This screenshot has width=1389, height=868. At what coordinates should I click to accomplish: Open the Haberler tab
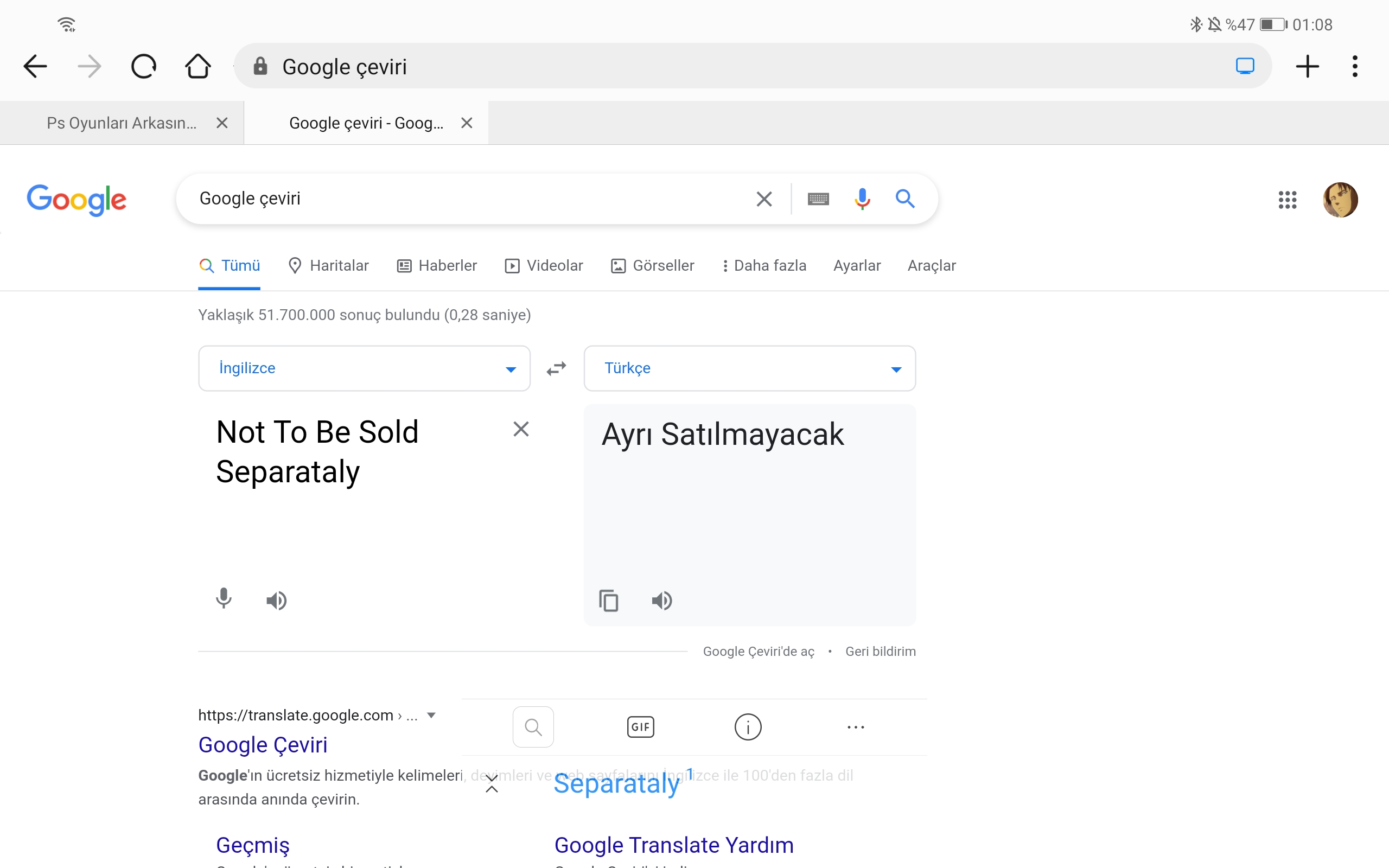point(437,266)
